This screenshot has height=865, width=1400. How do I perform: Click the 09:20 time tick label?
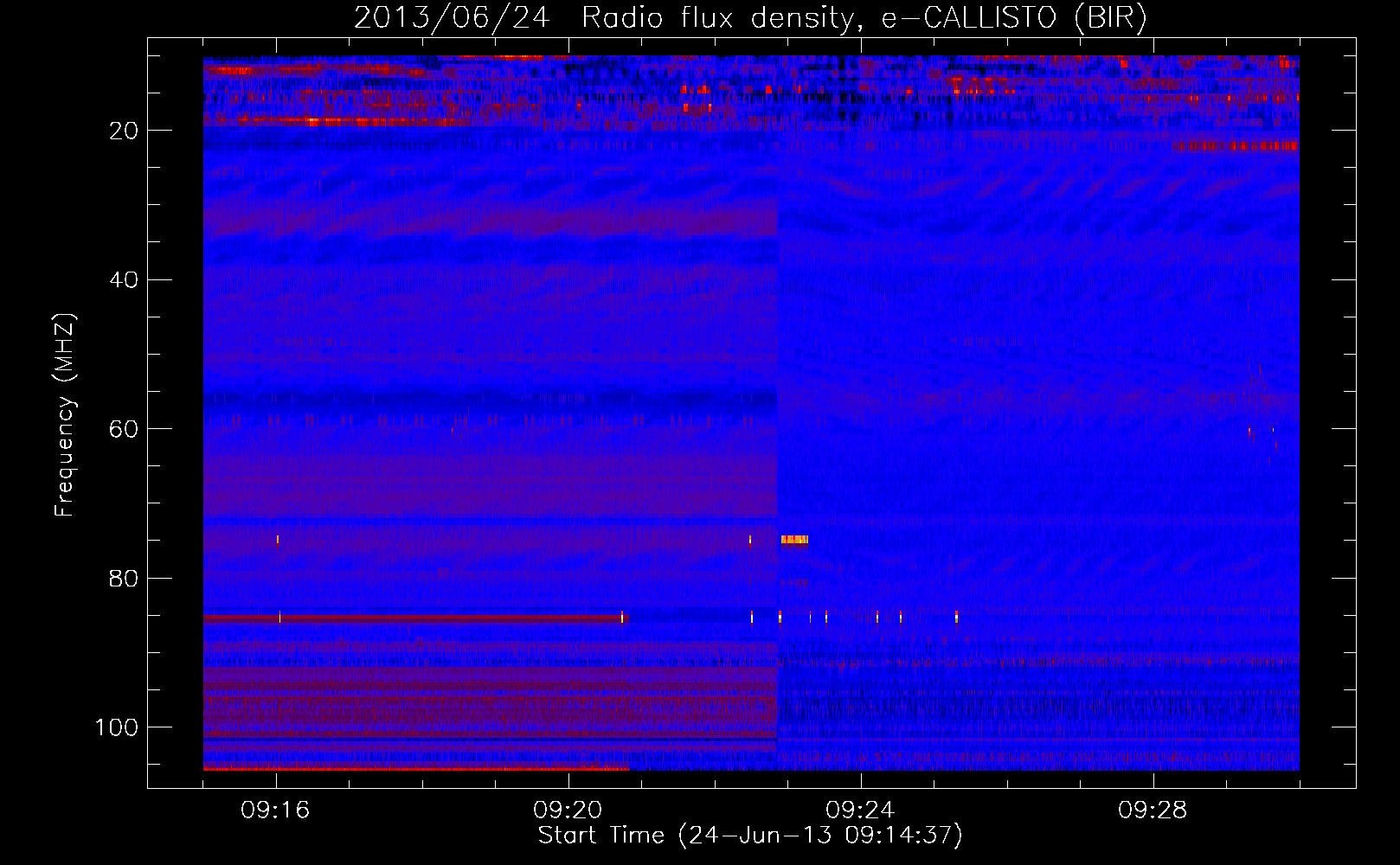(x=568, y=811)
